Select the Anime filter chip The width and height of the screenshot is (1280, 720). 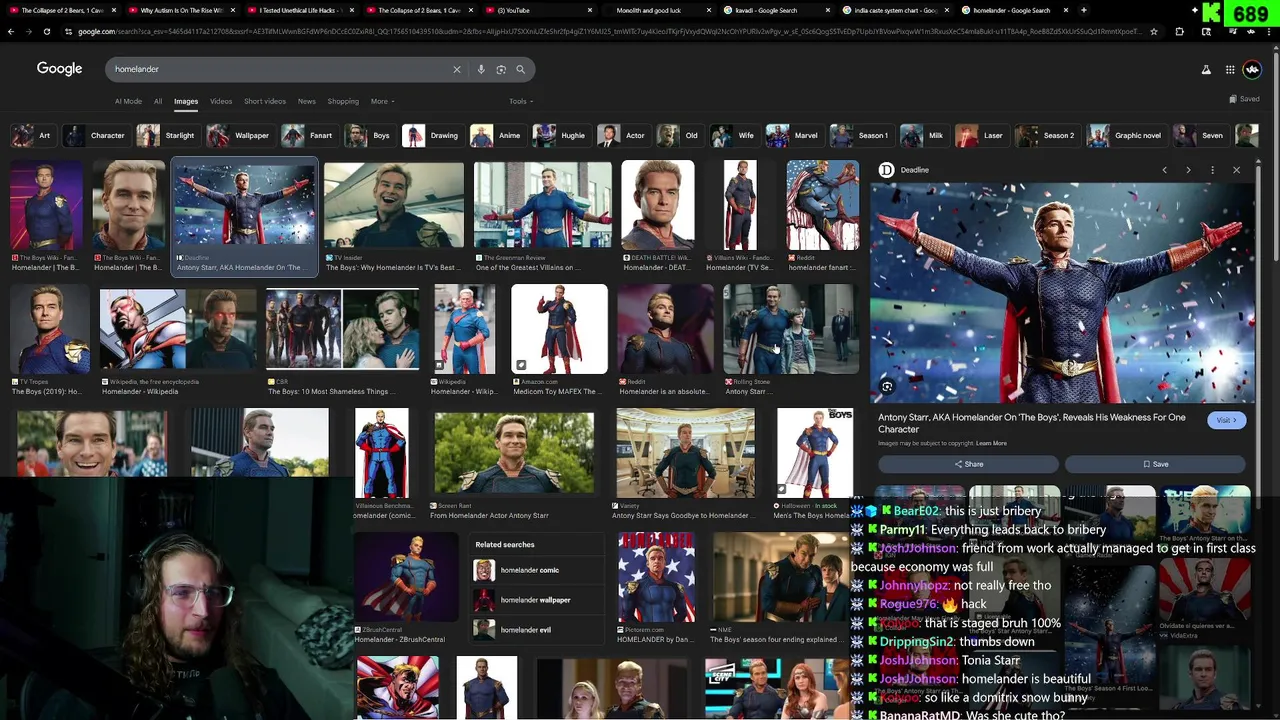coord(498,135)
